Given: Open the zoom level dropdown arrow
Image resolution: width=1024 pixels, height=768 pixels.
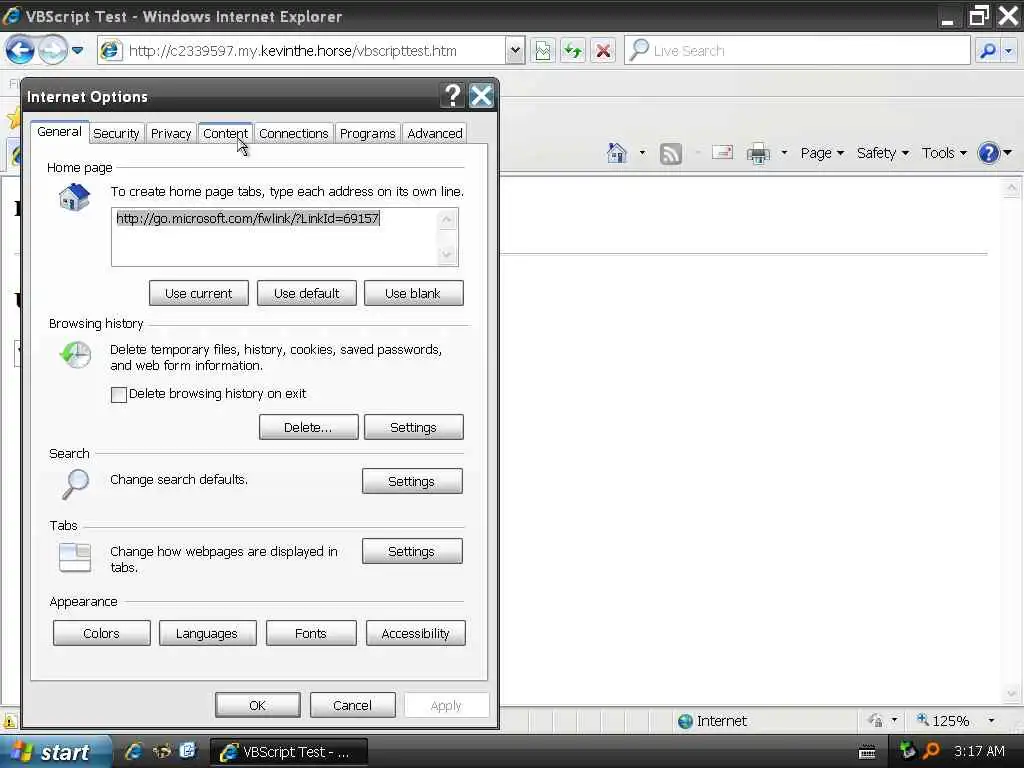Looking at the screenshot, I should tap(991, 721).
